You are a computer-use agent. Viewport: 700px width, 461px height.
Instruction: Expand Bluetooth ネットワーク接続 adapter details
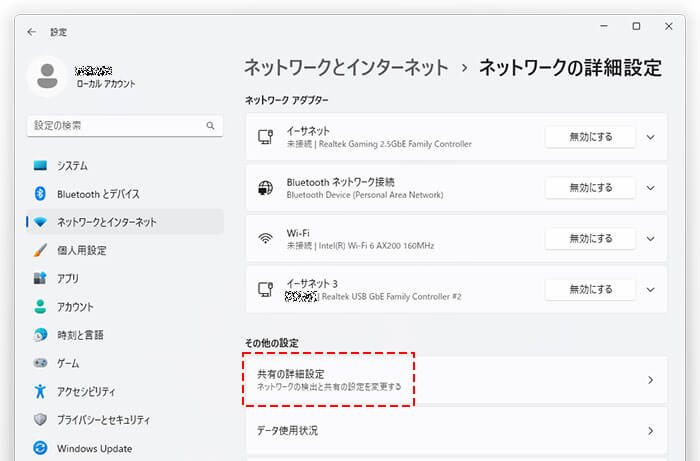650,188
